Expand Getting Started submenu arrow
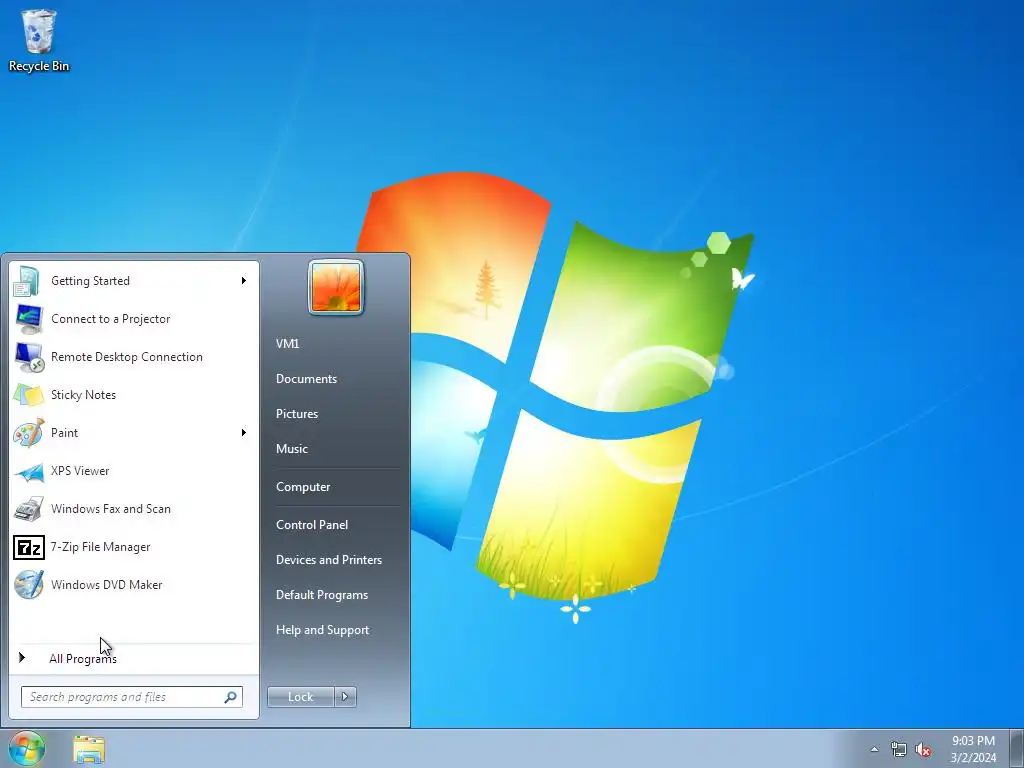The height and width of the screenshot is (768, 1024). tap(244, 281)
